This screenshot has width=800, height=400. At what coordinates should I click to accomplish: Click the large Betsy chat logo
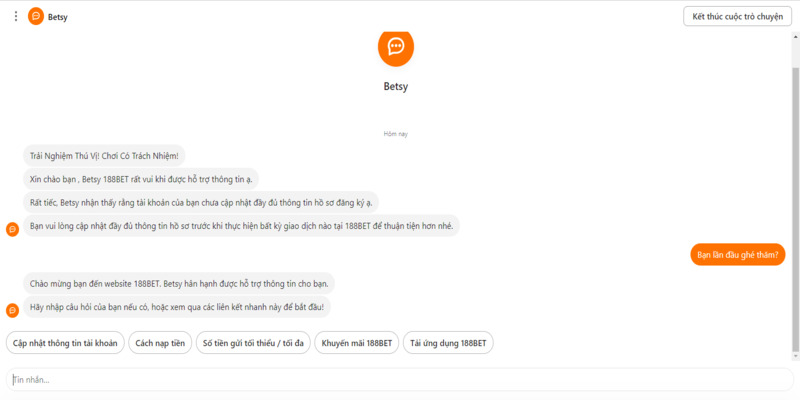pyautogui.click(x=395, y=46)
